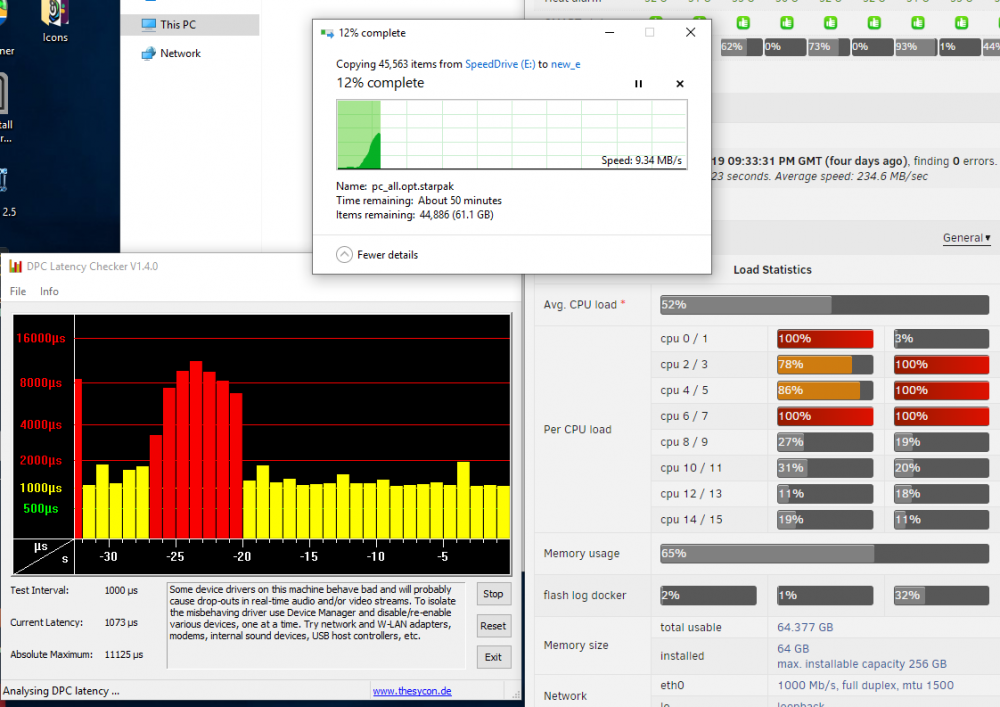The height and width of the screenshot is (707, 1000).
Task: Click the DPC latency bar graph
Action: pyautogui.click(x=262, y=444)
